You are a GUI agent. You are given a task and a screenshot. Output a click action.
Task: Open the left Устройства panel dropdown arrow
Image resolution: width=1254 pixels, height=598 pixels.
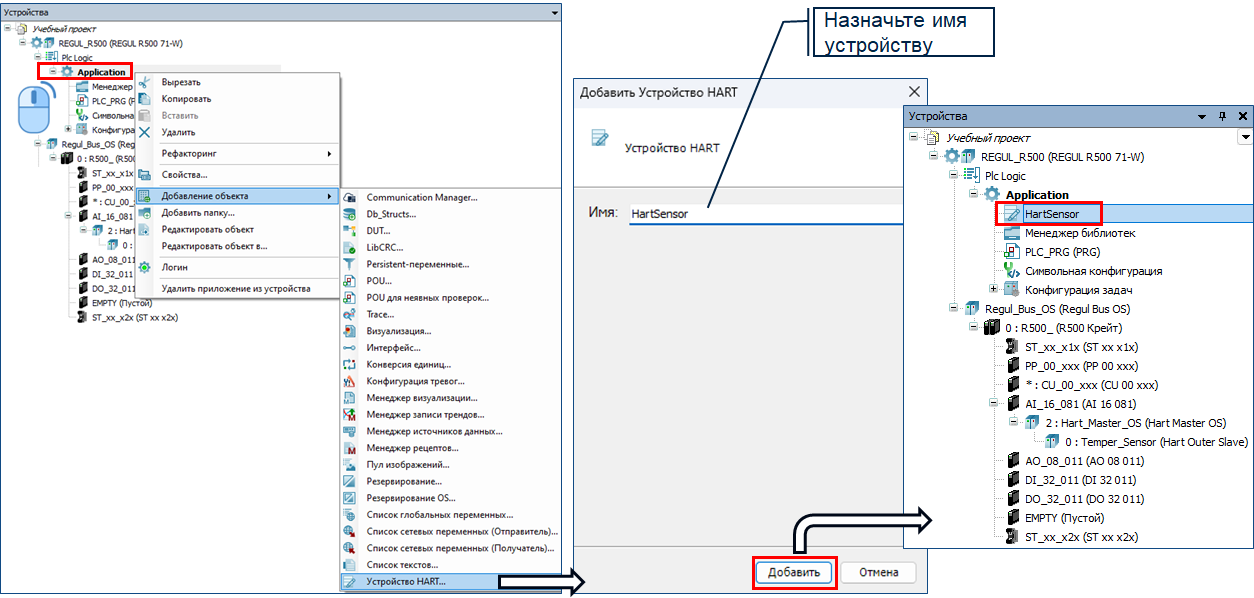point(556,11)
